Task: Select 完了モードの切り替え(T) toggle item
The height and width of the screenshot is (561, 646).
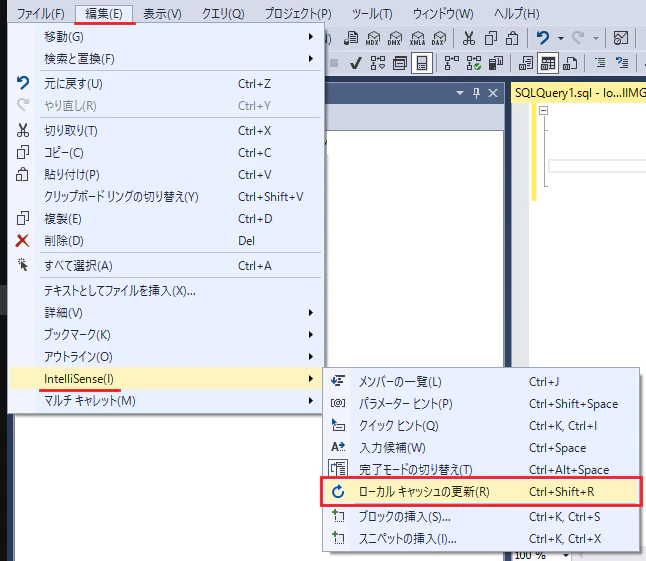Action: point(481,470)
